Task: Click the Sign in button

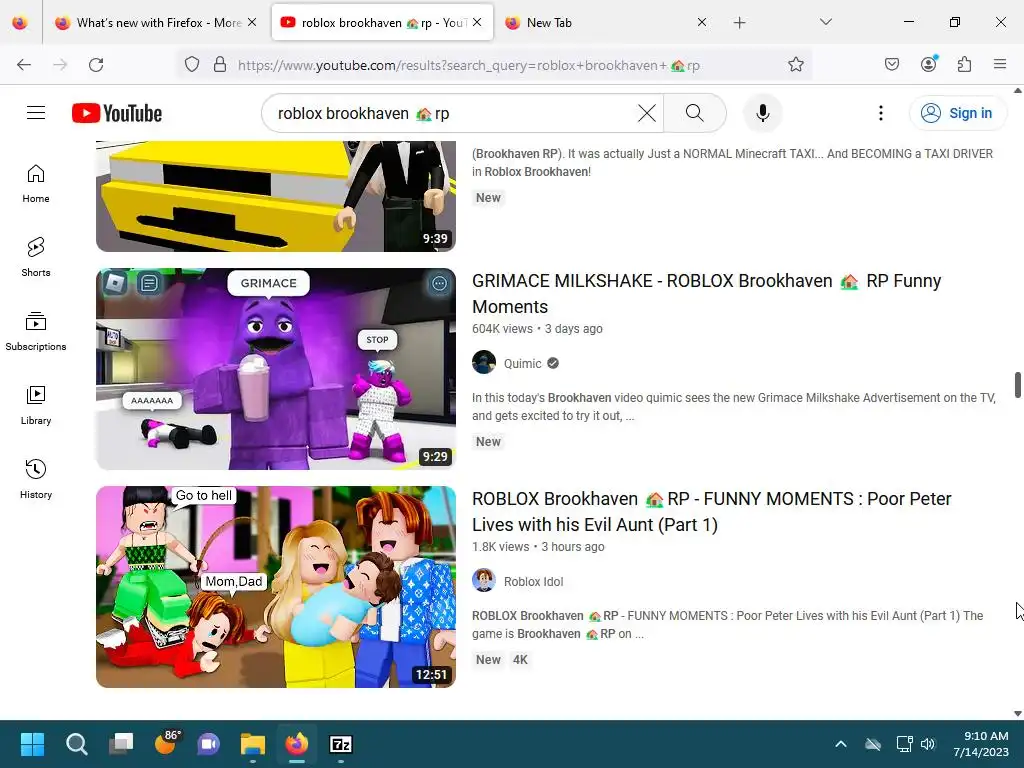Action: (x=957, y=113)
